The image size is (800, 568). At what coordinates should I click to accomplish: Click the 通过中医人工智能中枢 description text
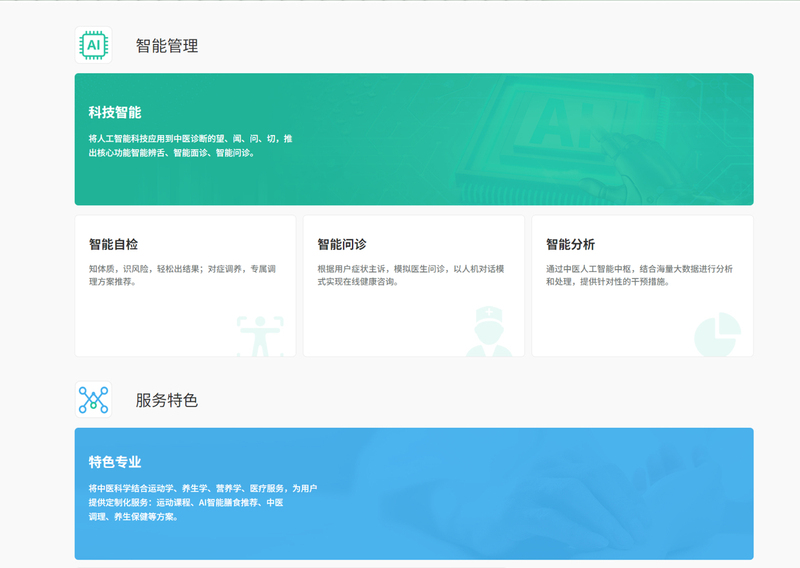tap(639, 275)
